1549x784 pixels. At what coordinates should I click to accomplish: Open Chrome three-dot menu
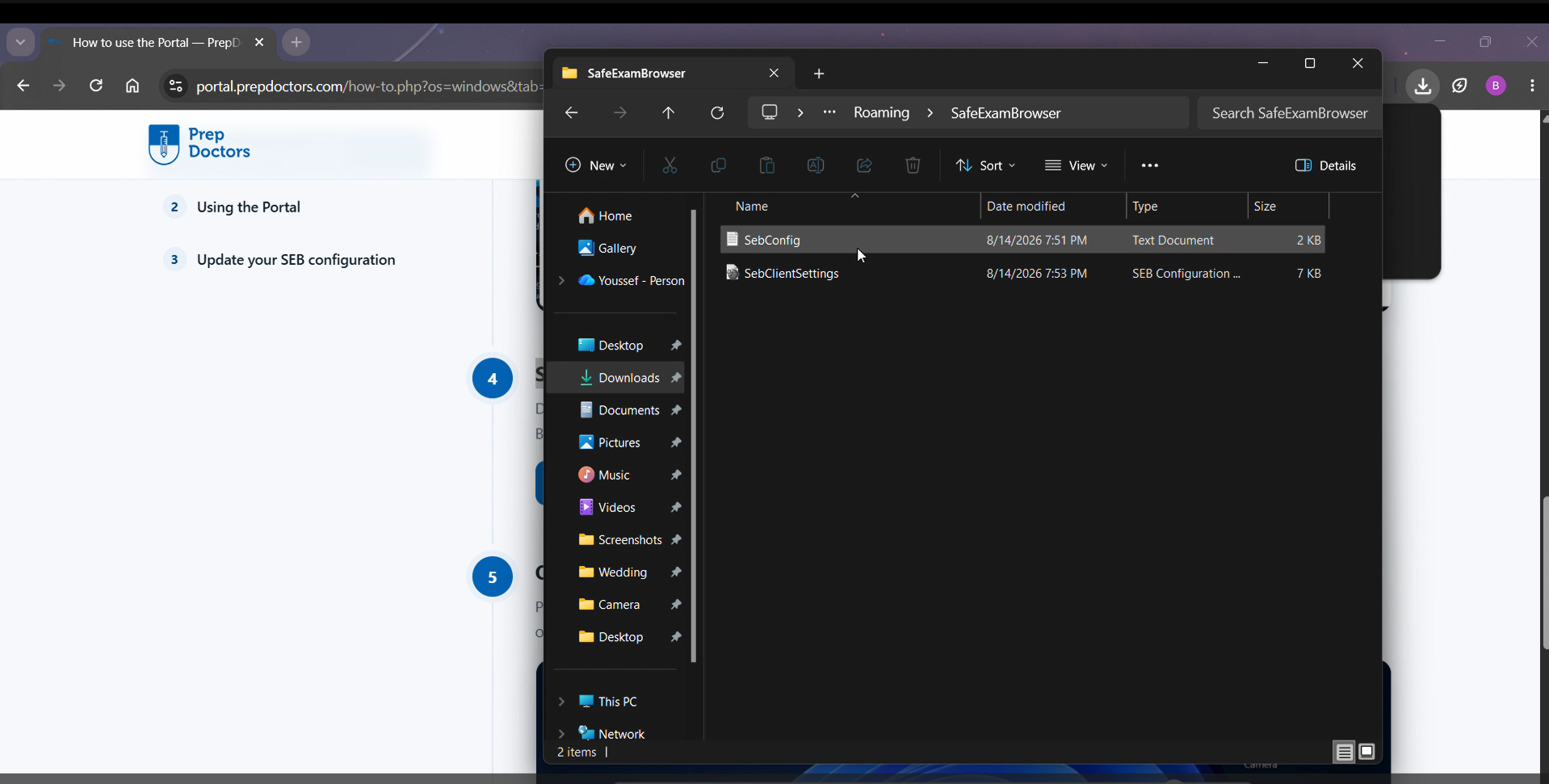[x=1532, y=86]
